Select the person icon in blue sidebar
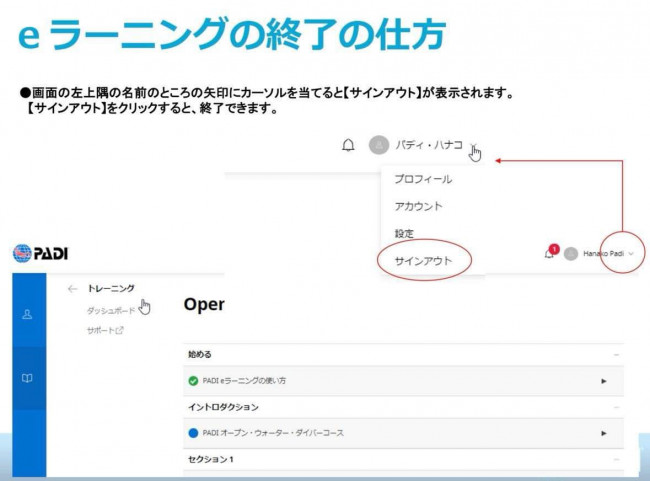 (x=28, y=313)
